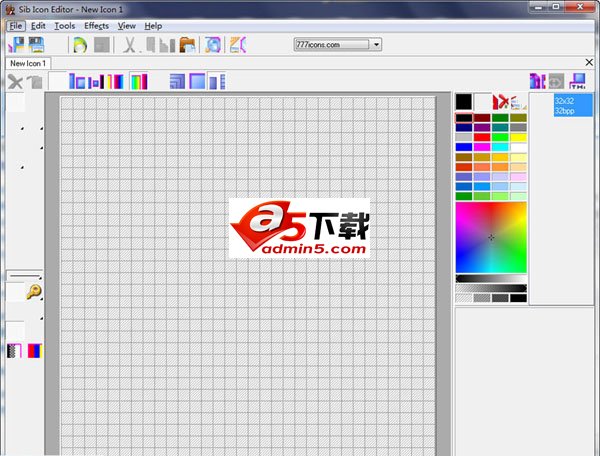Click the delete X icon in second toolbar

[x=15, y=81]
